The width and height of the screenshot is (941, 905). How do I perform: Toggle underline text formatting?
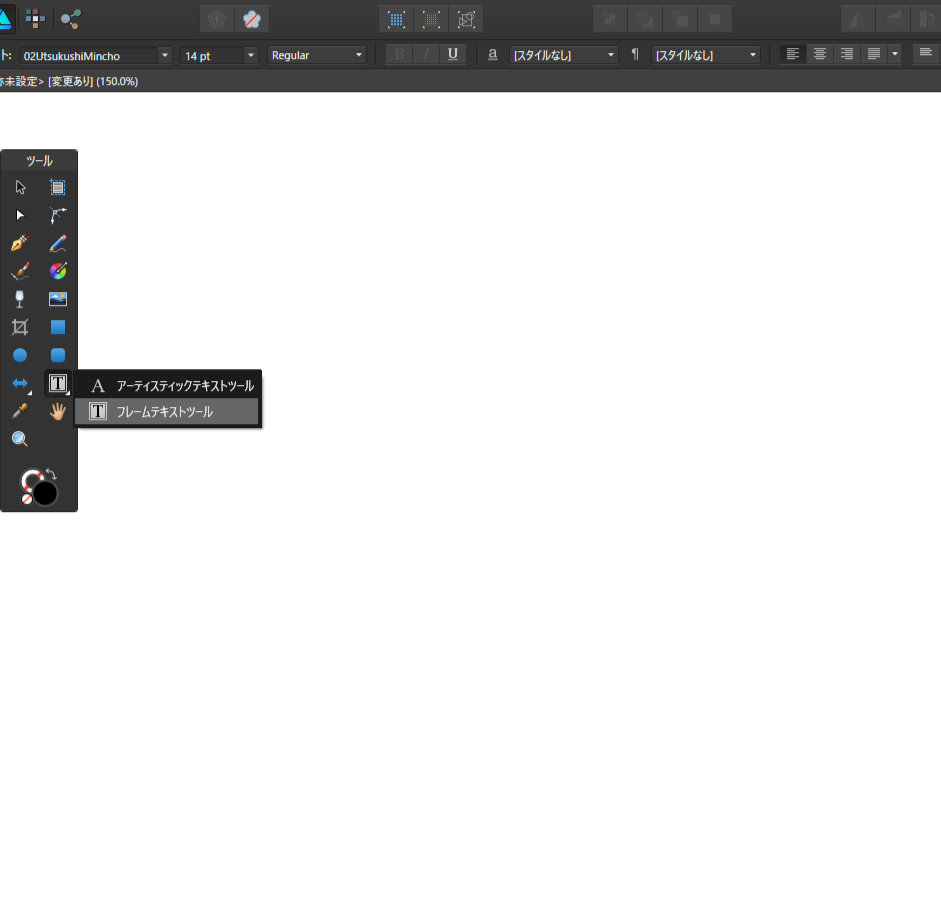coord(453,55)
